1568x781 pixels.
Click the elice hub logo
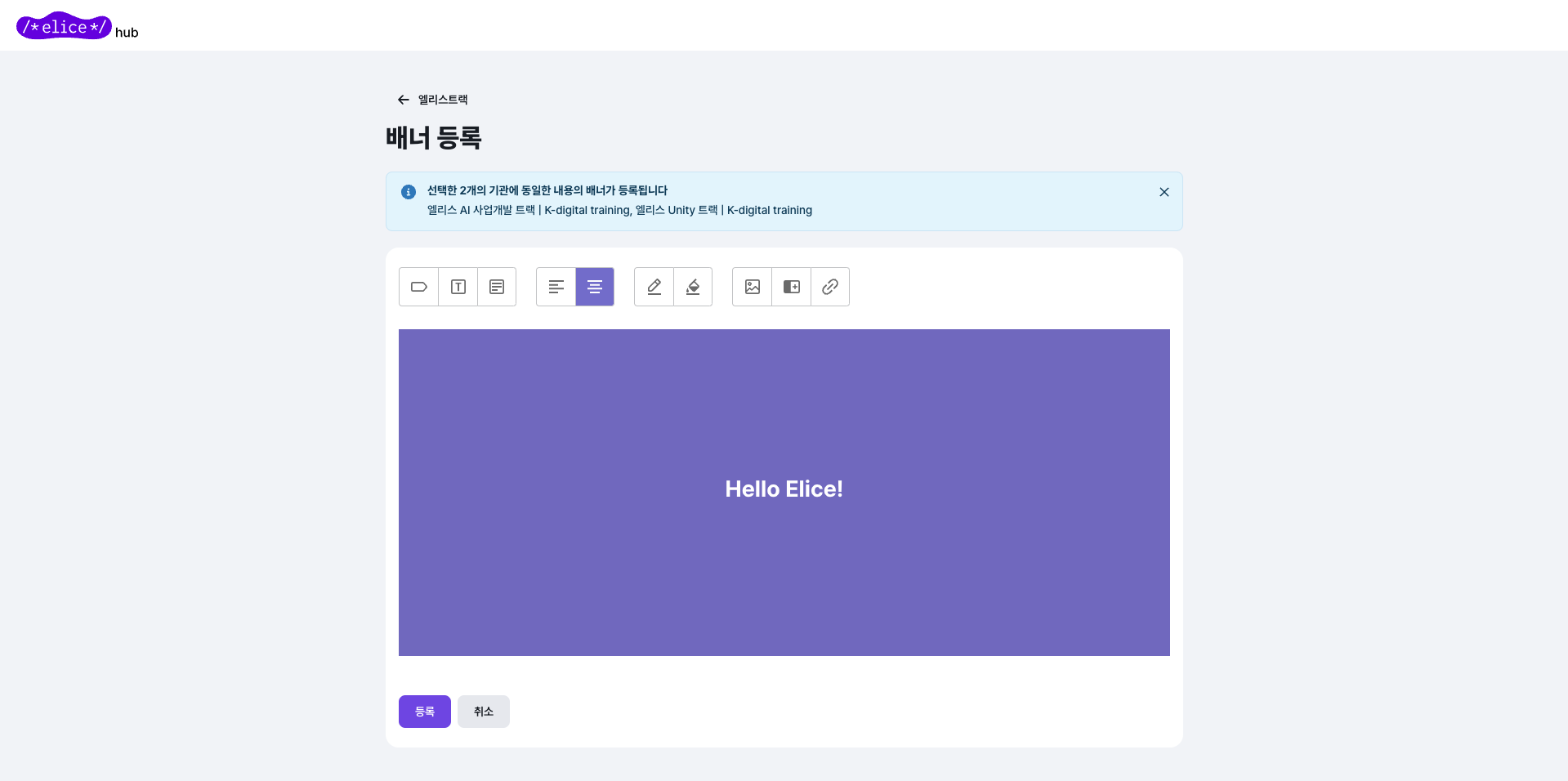coord(78,26)
